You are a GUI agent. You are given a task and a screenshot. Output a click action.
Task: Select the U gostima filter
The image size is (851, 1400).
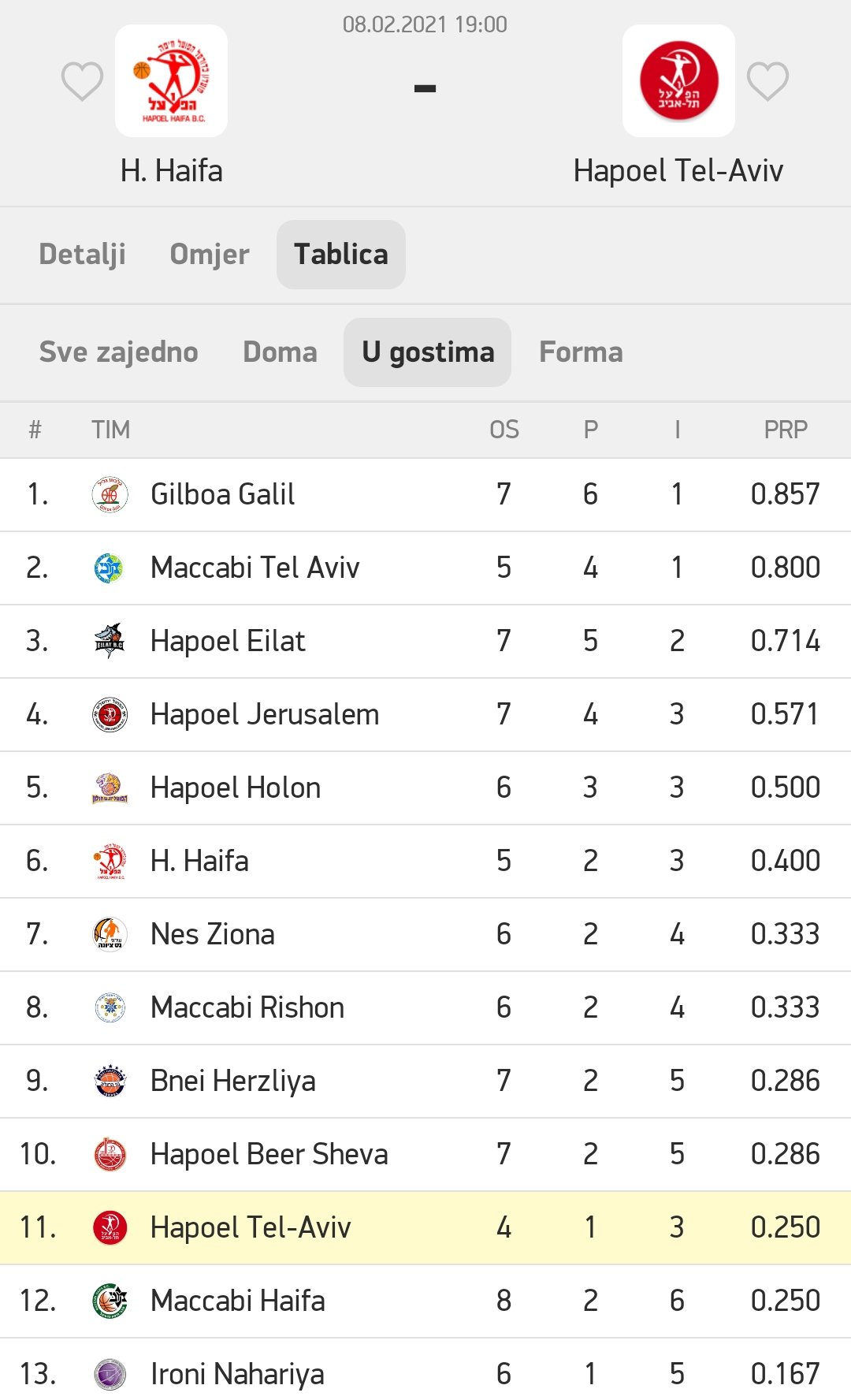[427, 352]
